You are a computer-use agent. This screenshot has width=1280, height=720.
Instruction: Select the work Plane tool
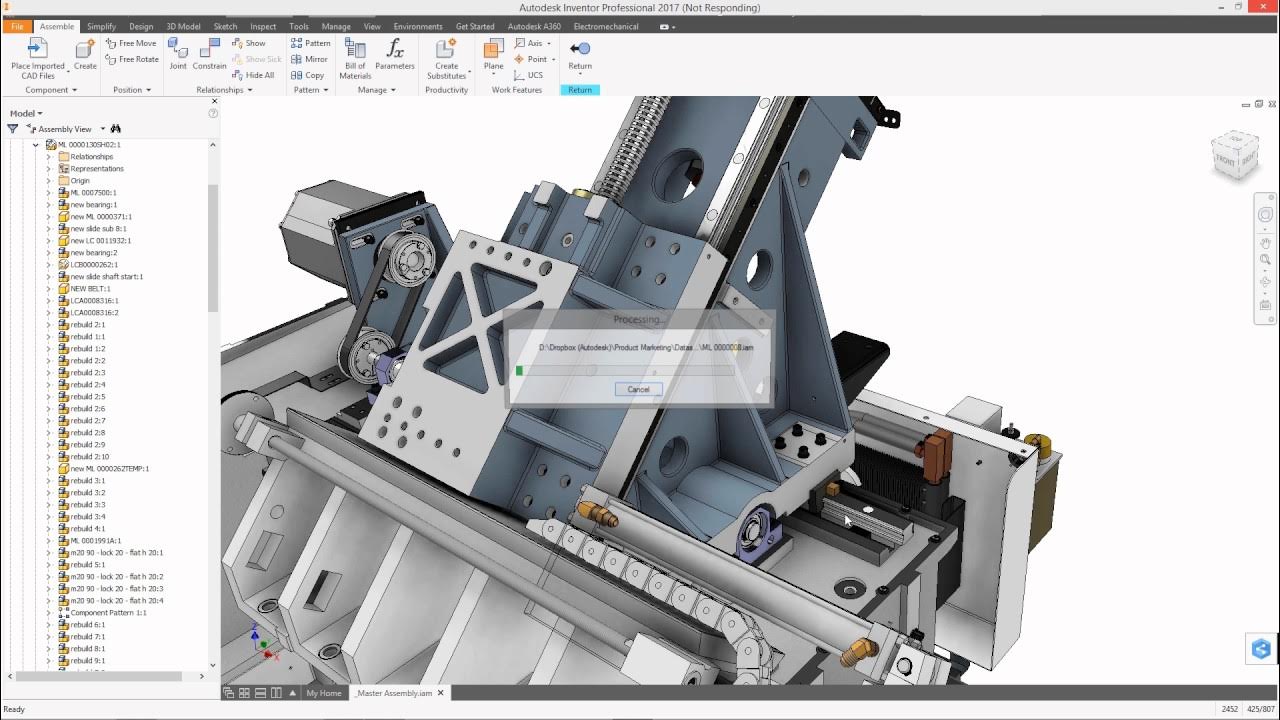[x=494, y=54]
